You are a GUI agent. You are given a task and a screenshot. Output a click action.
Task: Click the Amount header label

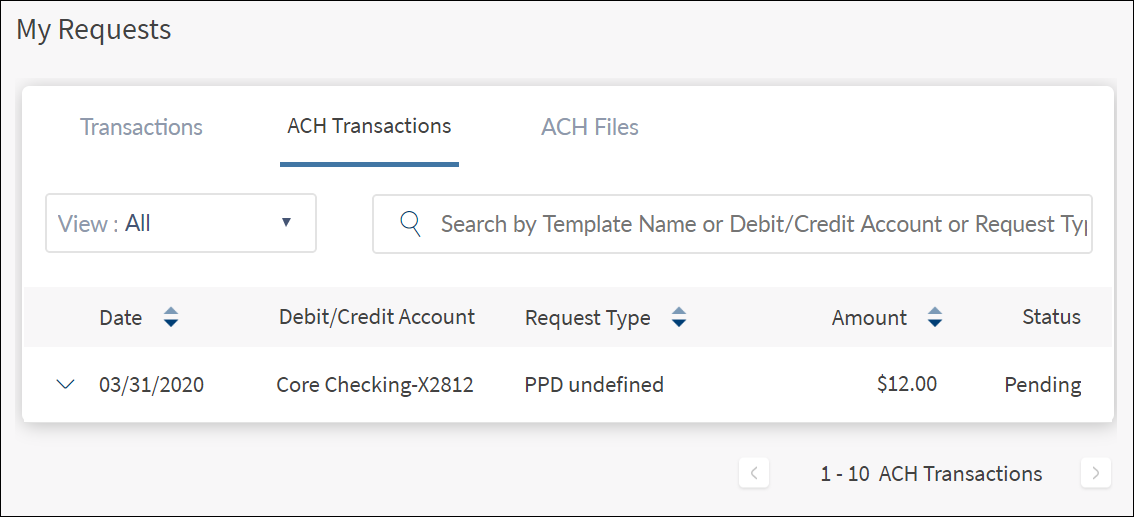point(869,318)
